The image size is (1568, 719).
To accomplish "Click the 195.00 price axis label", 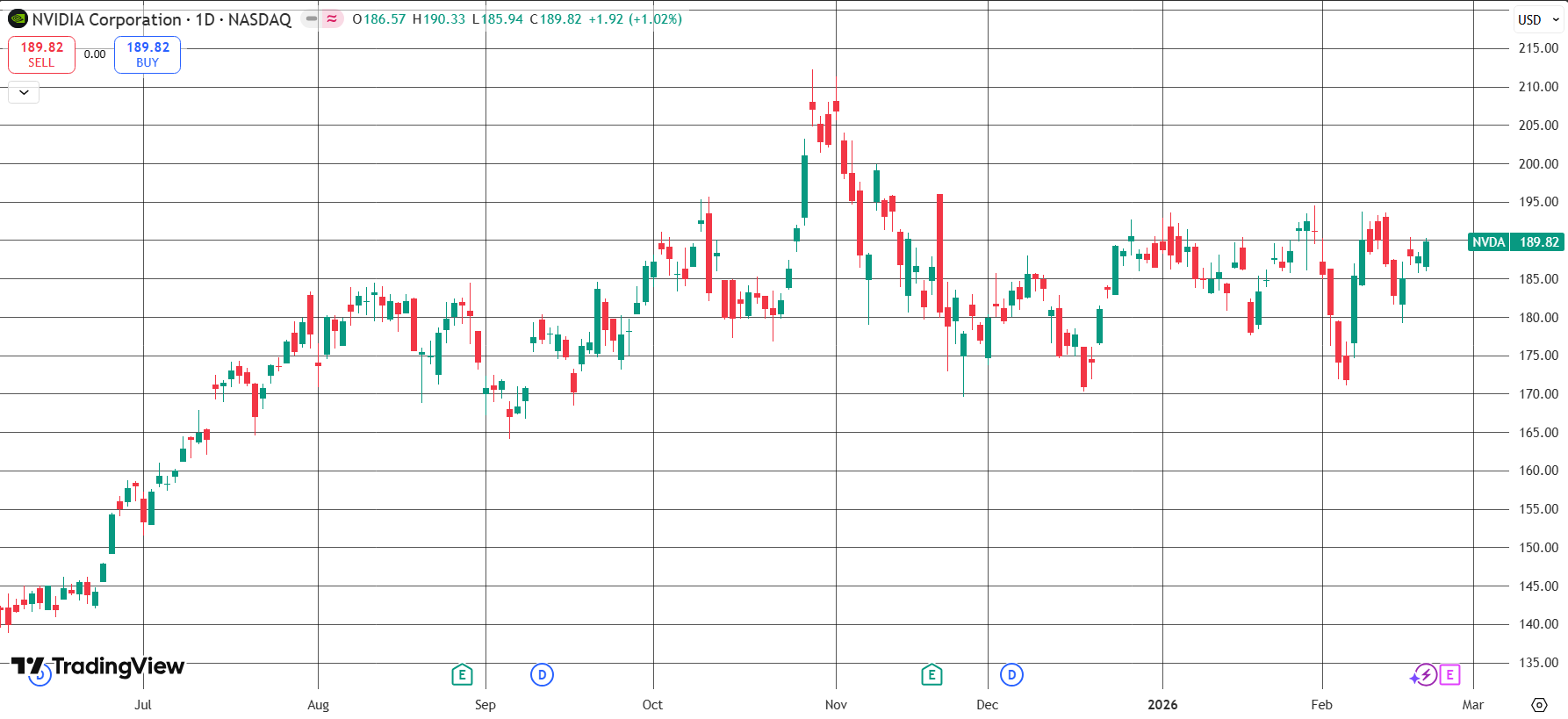I will pyautogui.click(x=1538, y=202).
